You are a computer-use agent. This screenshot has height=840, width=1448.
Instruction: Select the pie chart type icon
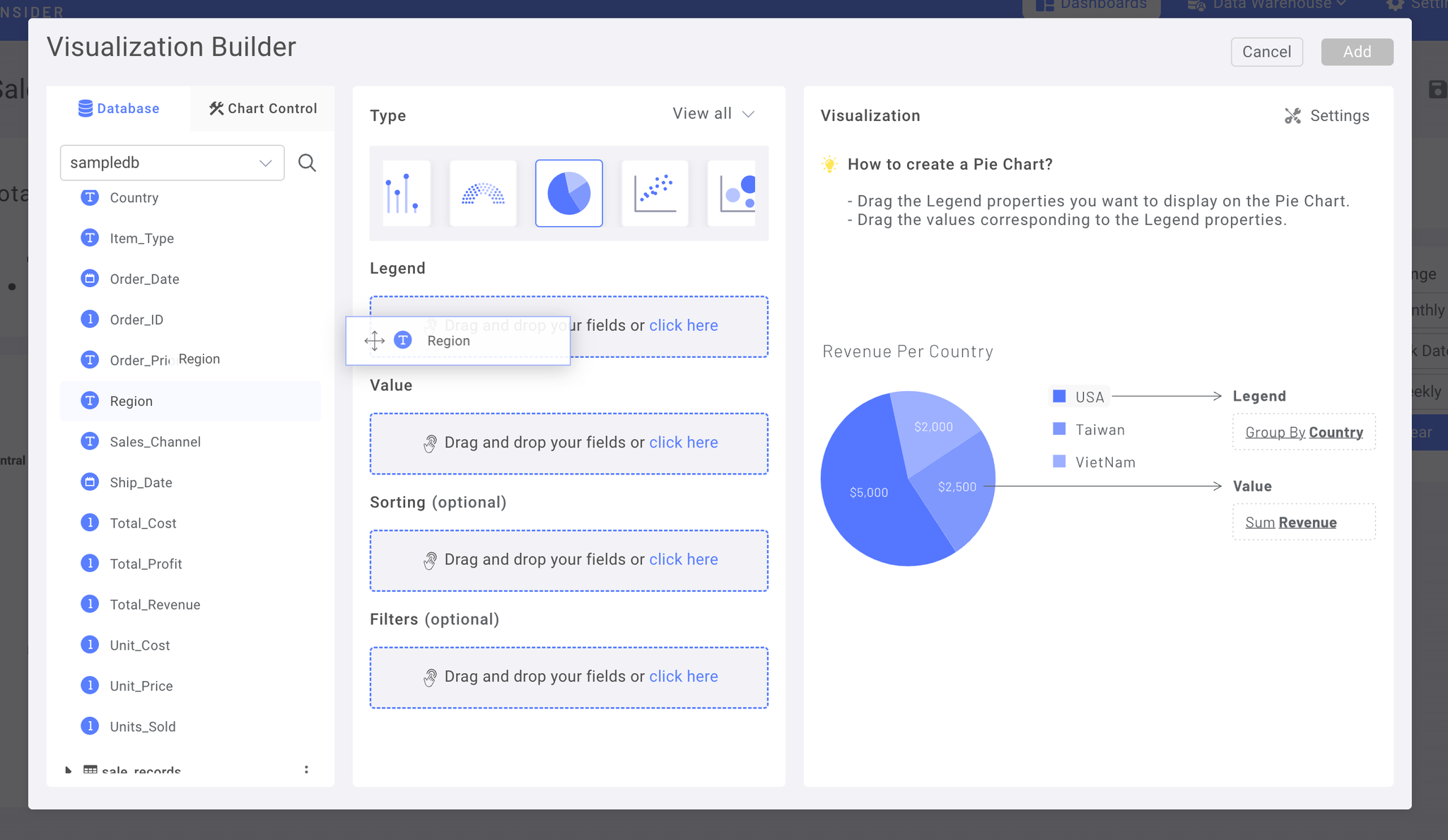coord(569,193)
